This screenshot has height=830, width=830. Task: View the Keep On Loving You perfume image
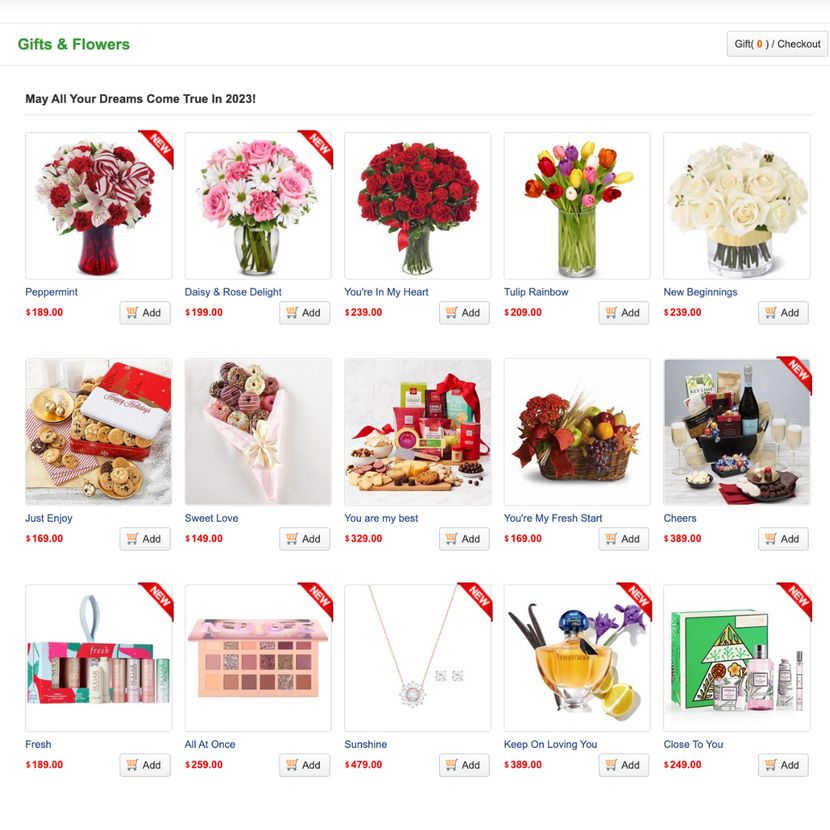[577, 658]
